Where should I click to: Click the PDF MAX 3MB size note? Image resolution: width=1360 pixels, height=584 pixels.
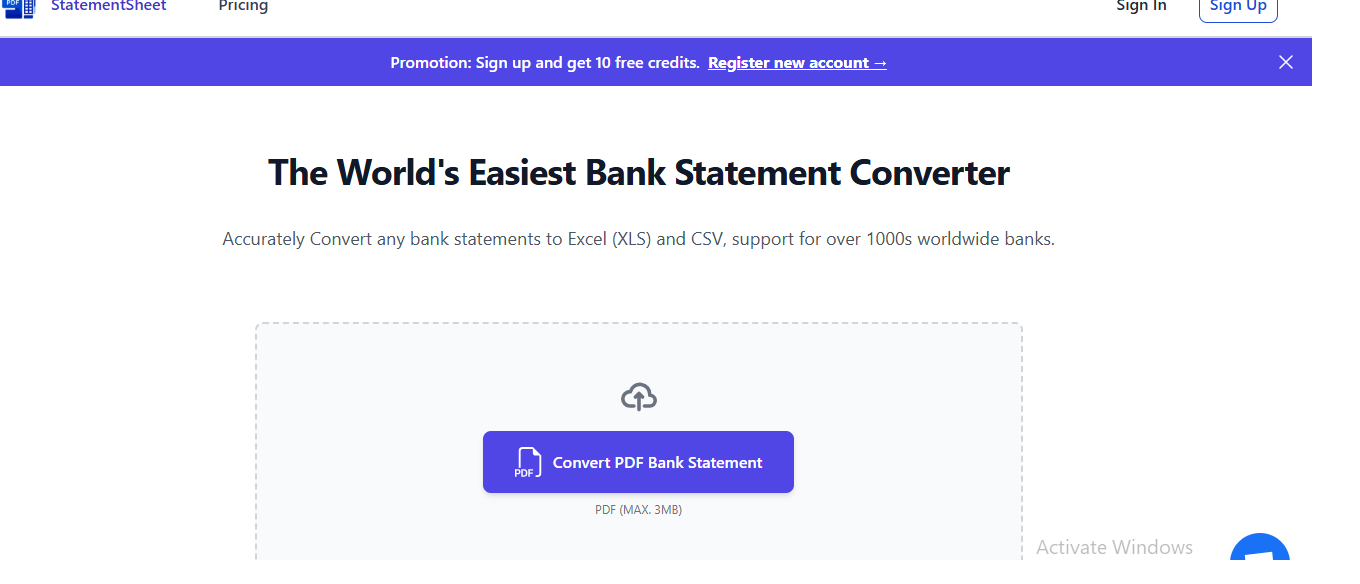[x=637, y=509]
